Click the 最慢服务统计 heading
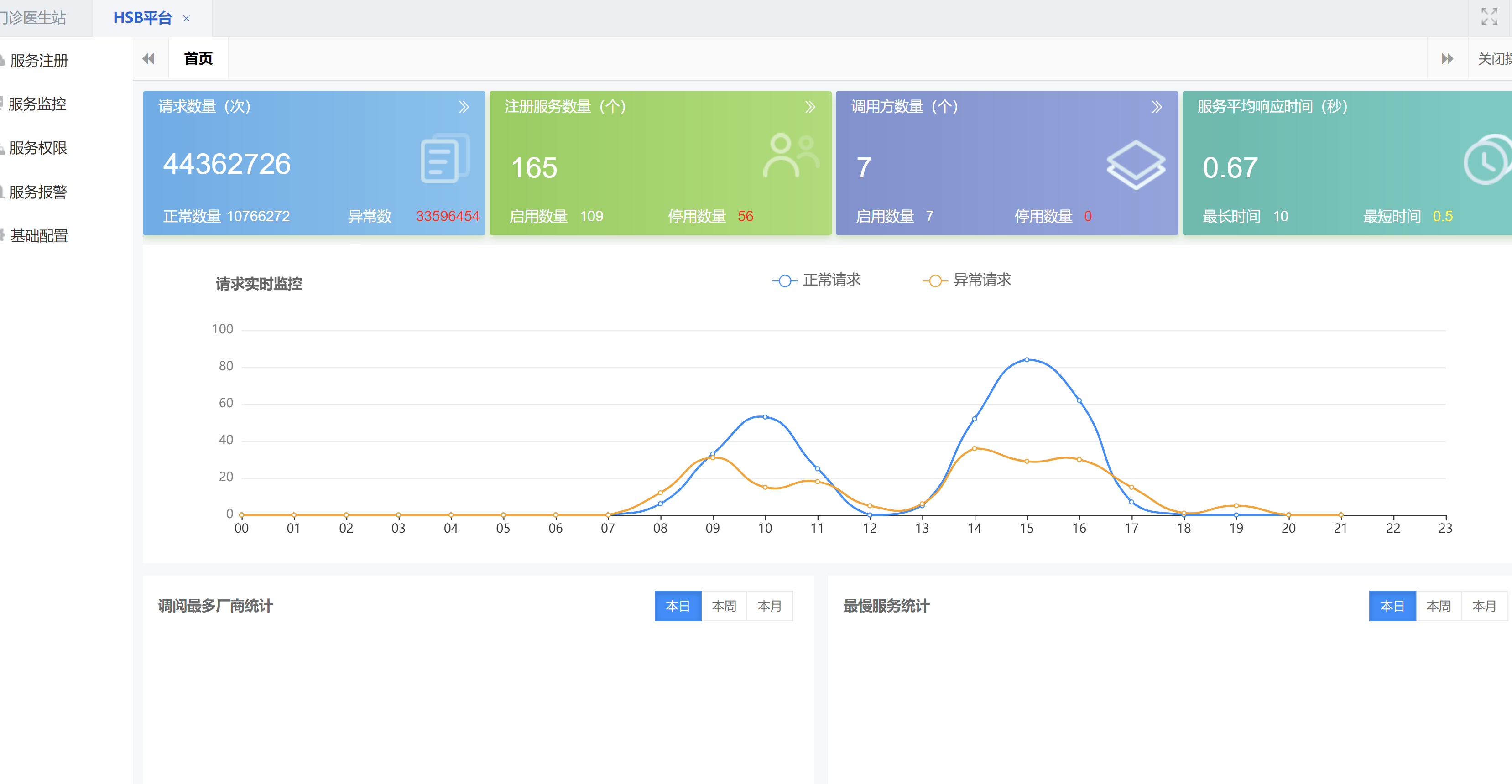The image size is (1512, 784). click(886, 606)
